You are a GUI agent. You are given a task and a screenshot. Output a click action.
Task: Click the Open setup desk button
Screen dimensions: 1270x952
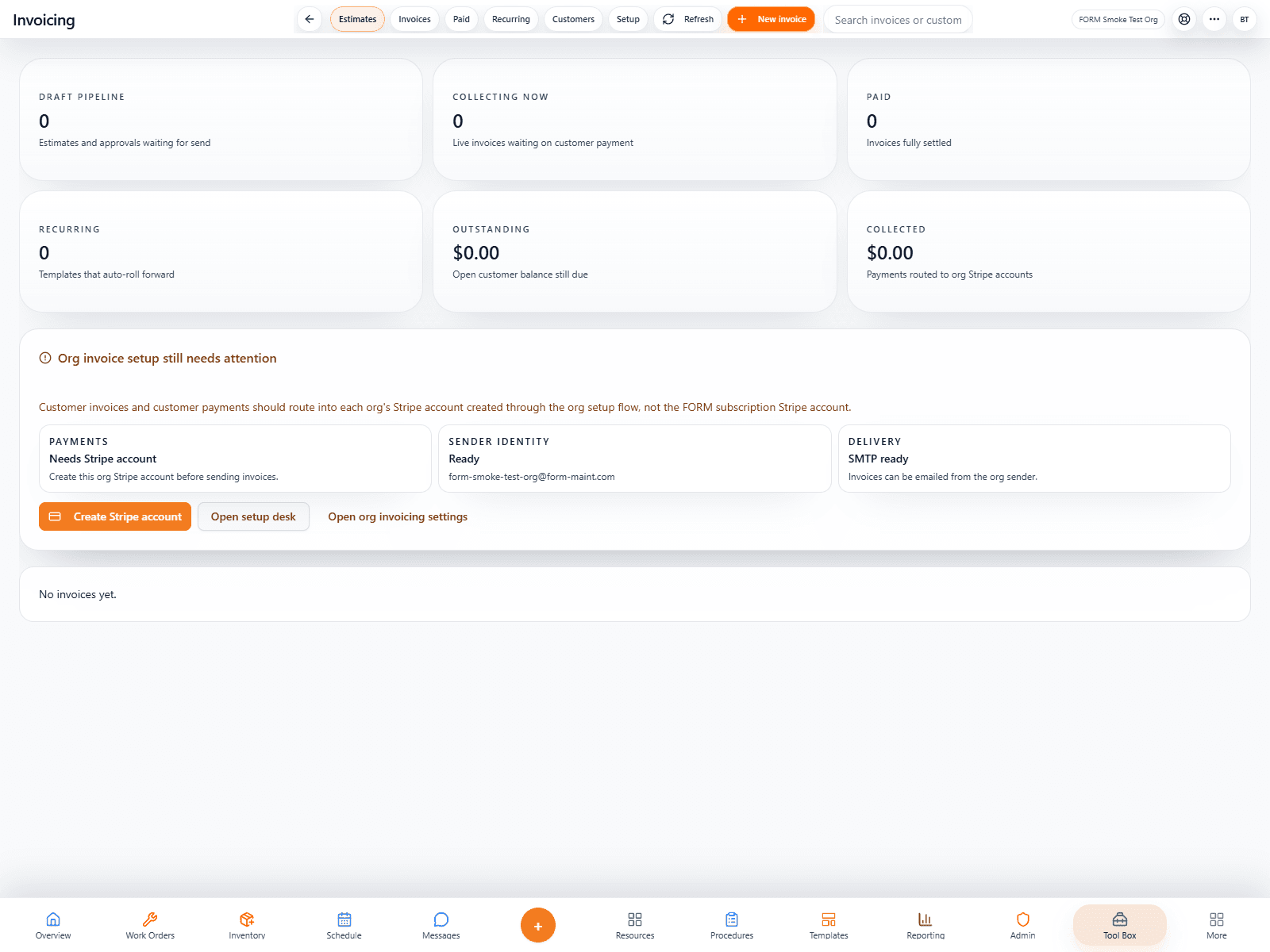point(253,516)
